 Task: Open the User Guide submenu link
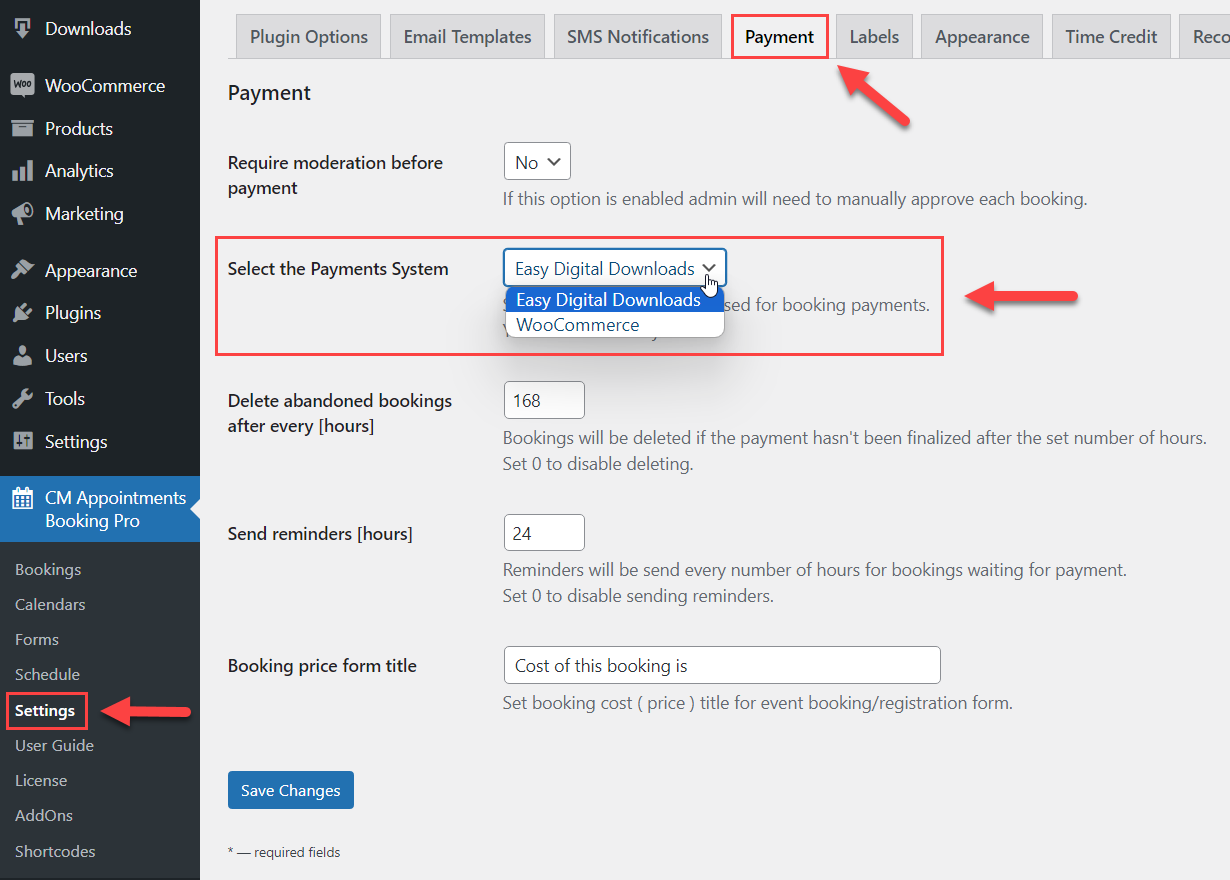(54, 746)
